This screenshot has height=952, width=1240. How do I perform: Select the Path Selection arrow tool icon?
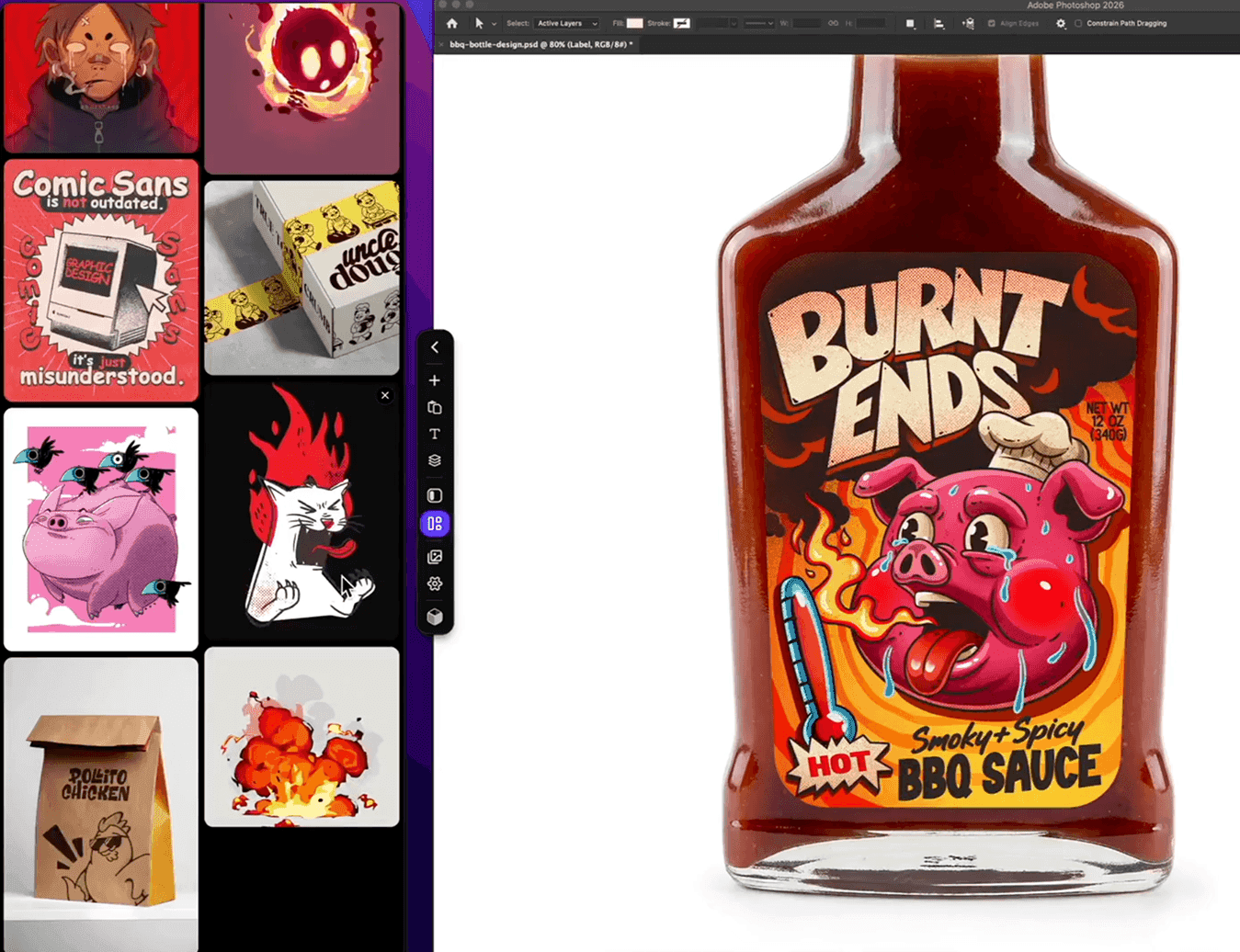coord(479,23)
